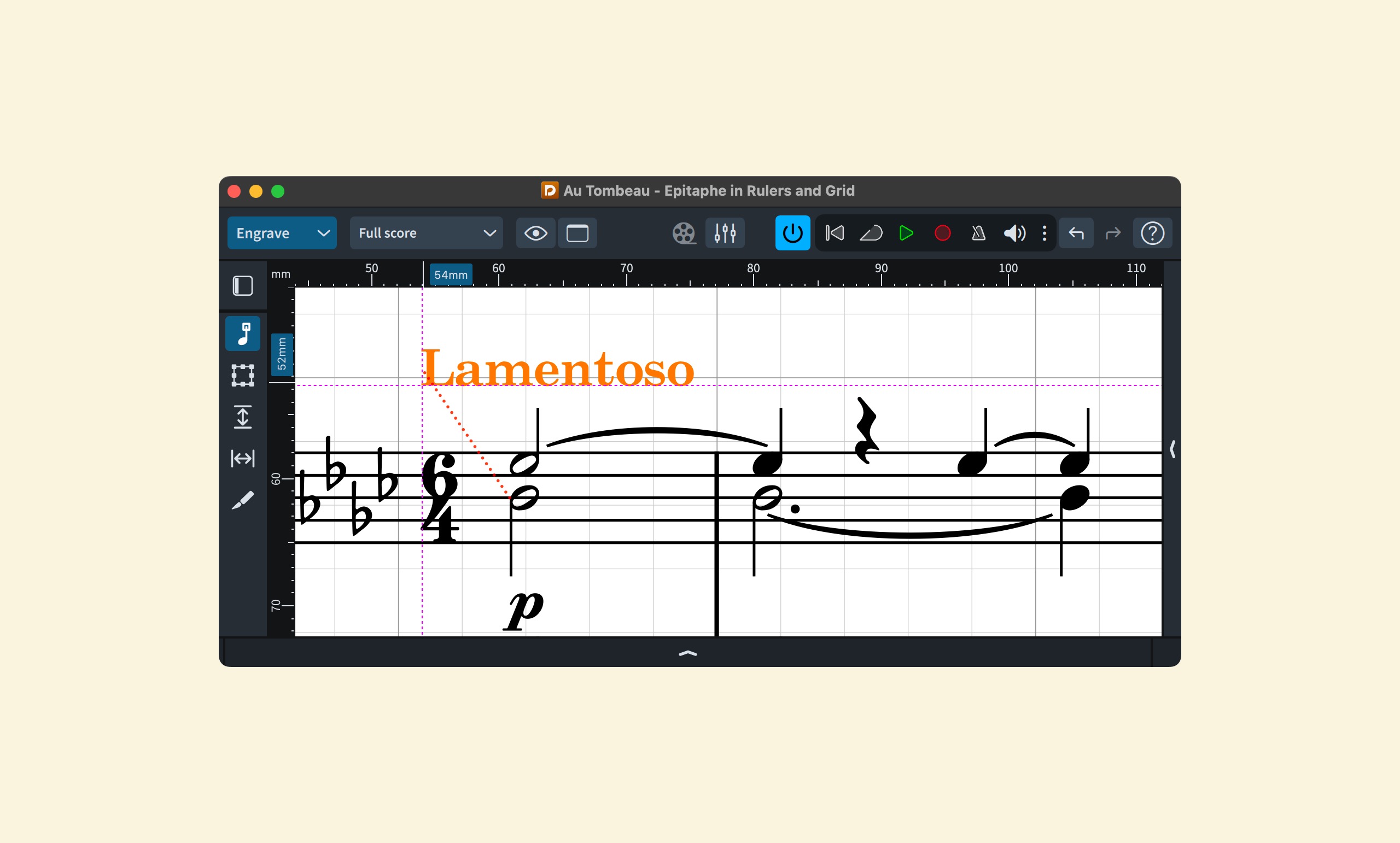Toggle the left panel sidebar icon
Viewport: 1400px width, 843px height.
[x=243, y=286]
